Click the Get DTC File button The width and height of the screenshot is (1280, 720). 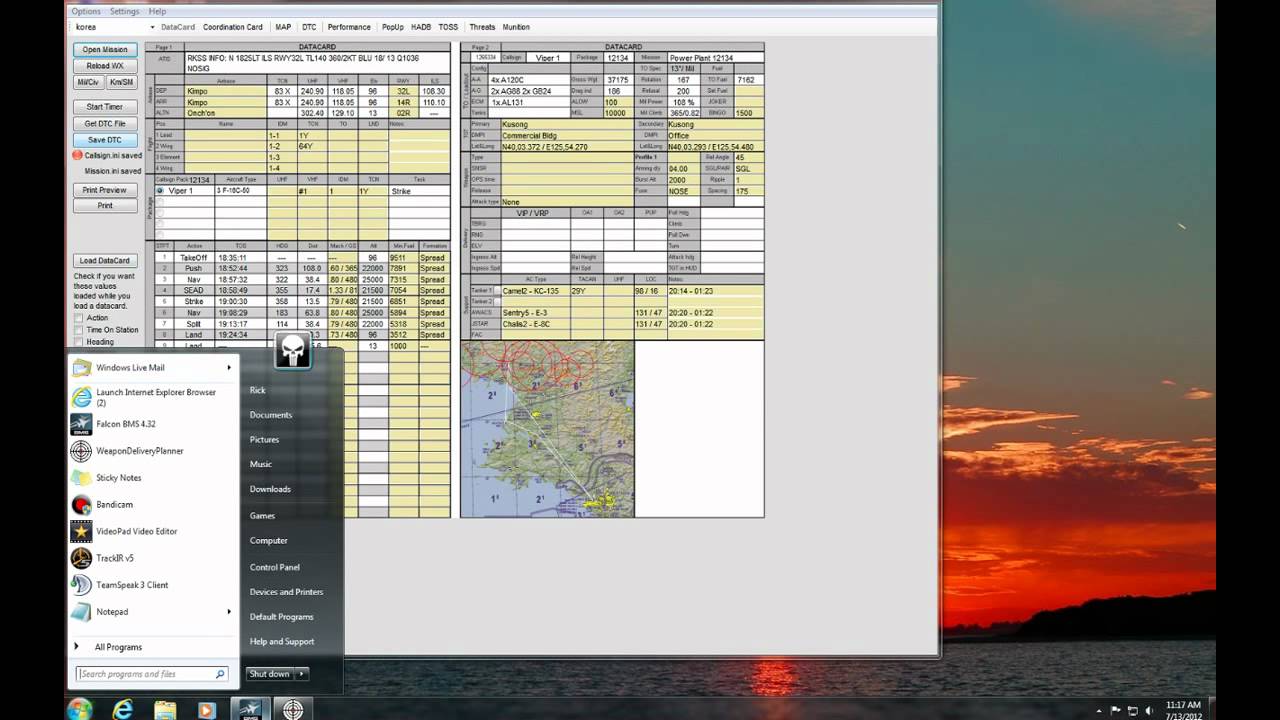(105, 123)
